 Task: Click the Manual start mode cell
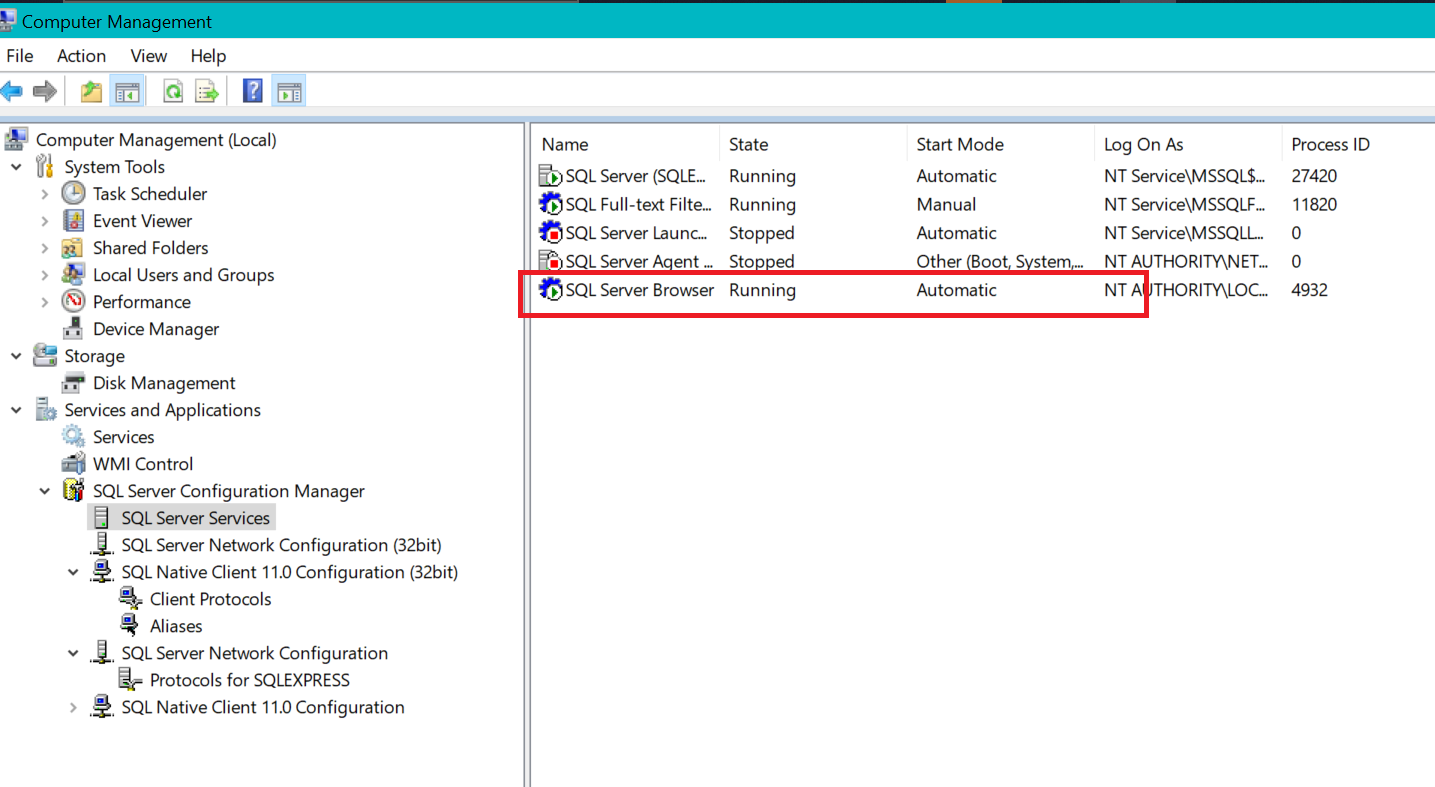coord(946,204)
